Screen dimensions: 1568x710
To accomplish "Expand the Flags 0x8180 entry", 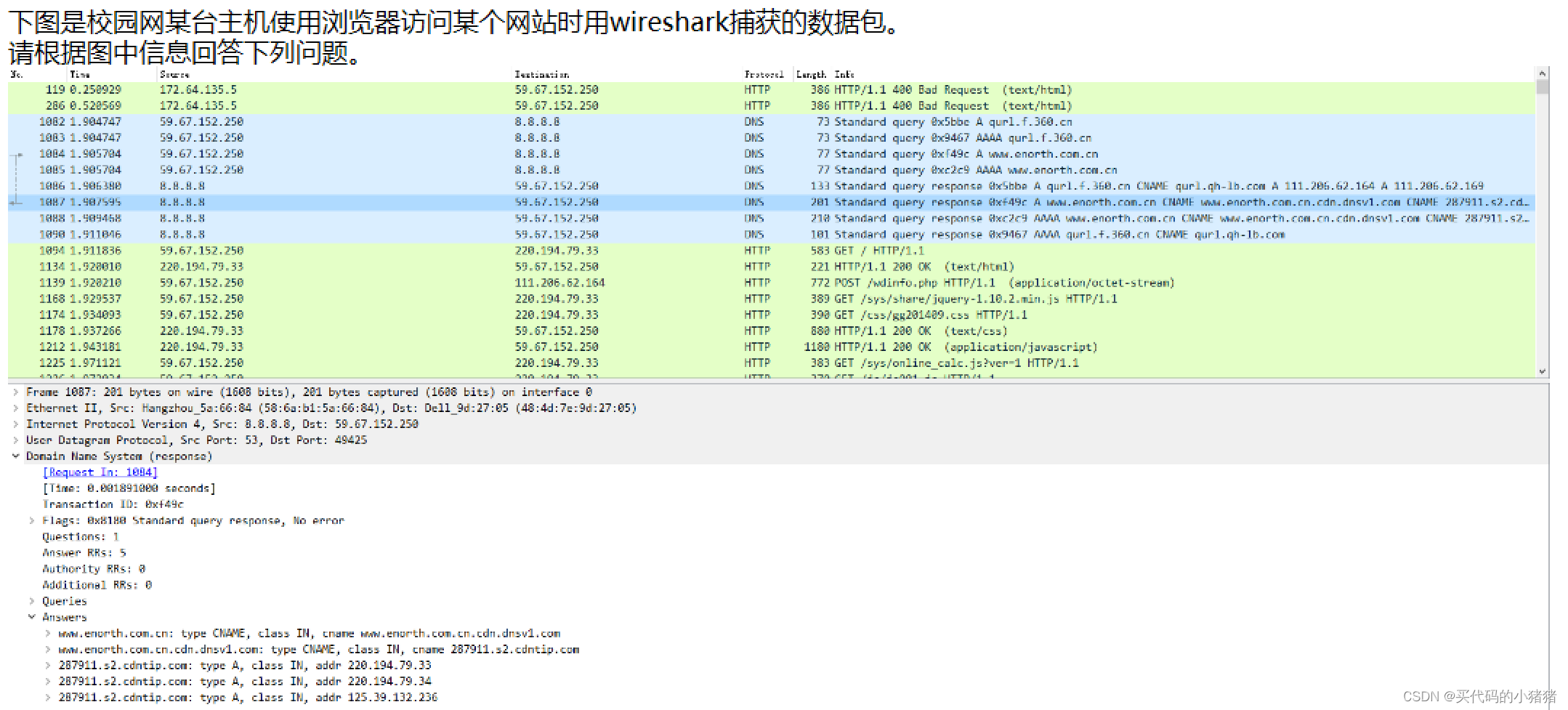I will [x=31, y=520].
